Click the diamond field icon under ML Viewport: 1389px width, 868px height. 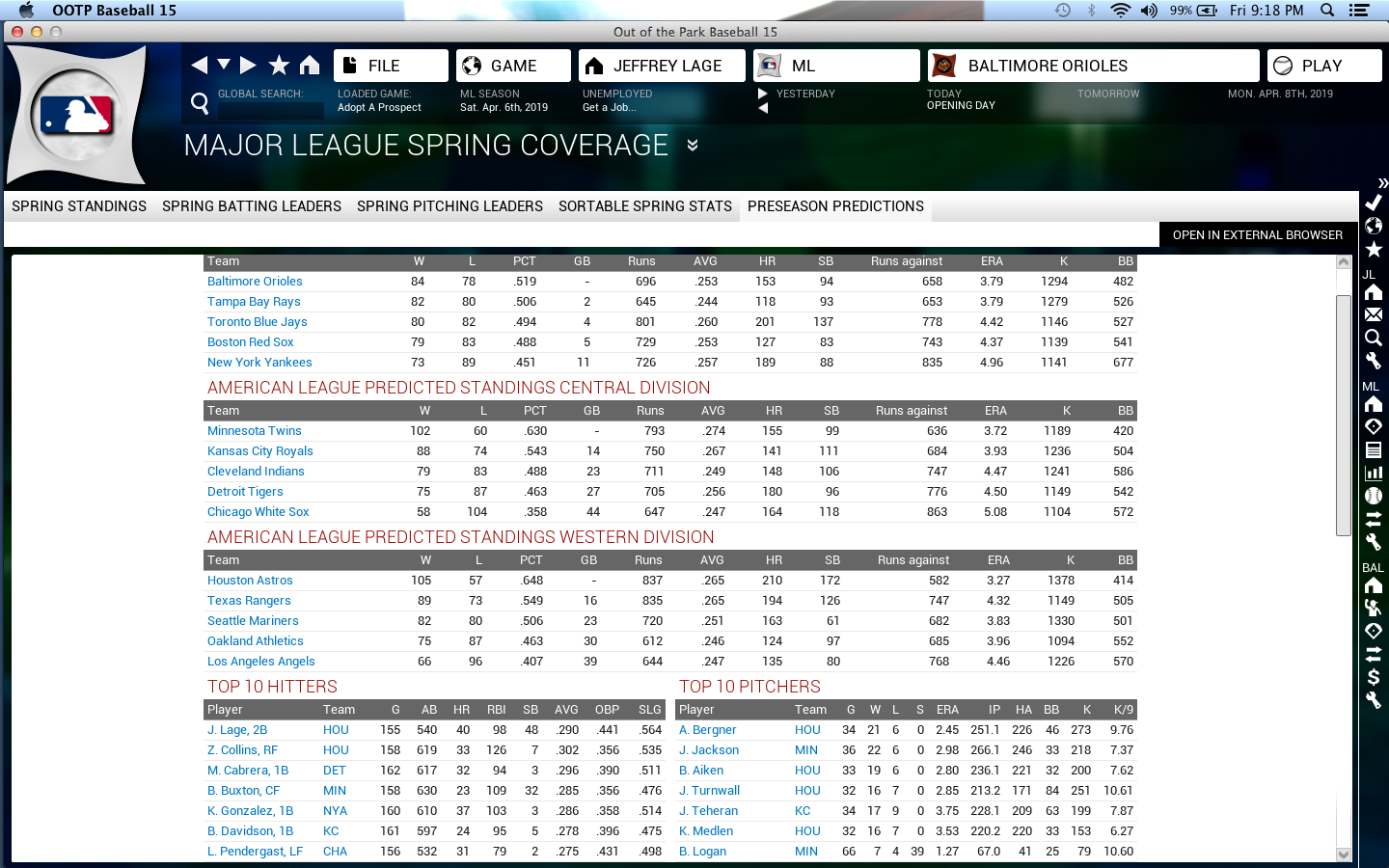coord(1374,426)
